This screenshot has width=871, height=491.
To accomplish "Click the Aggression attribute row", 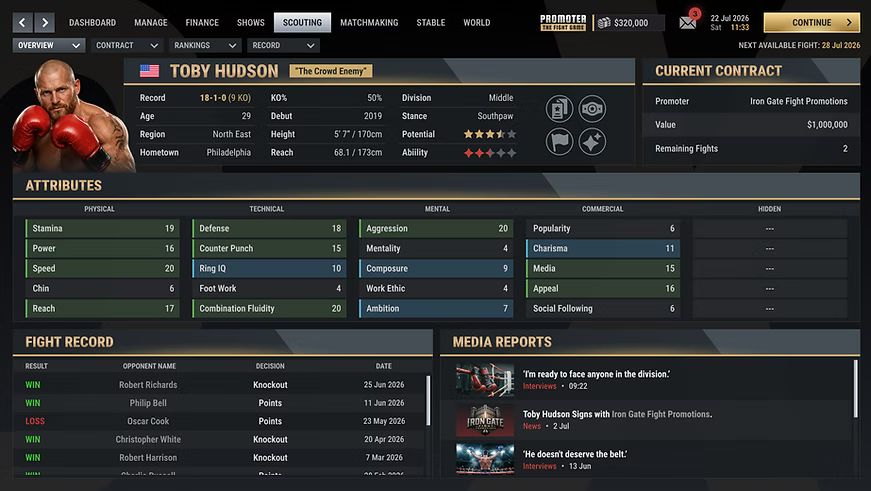I will coord(436,228).
